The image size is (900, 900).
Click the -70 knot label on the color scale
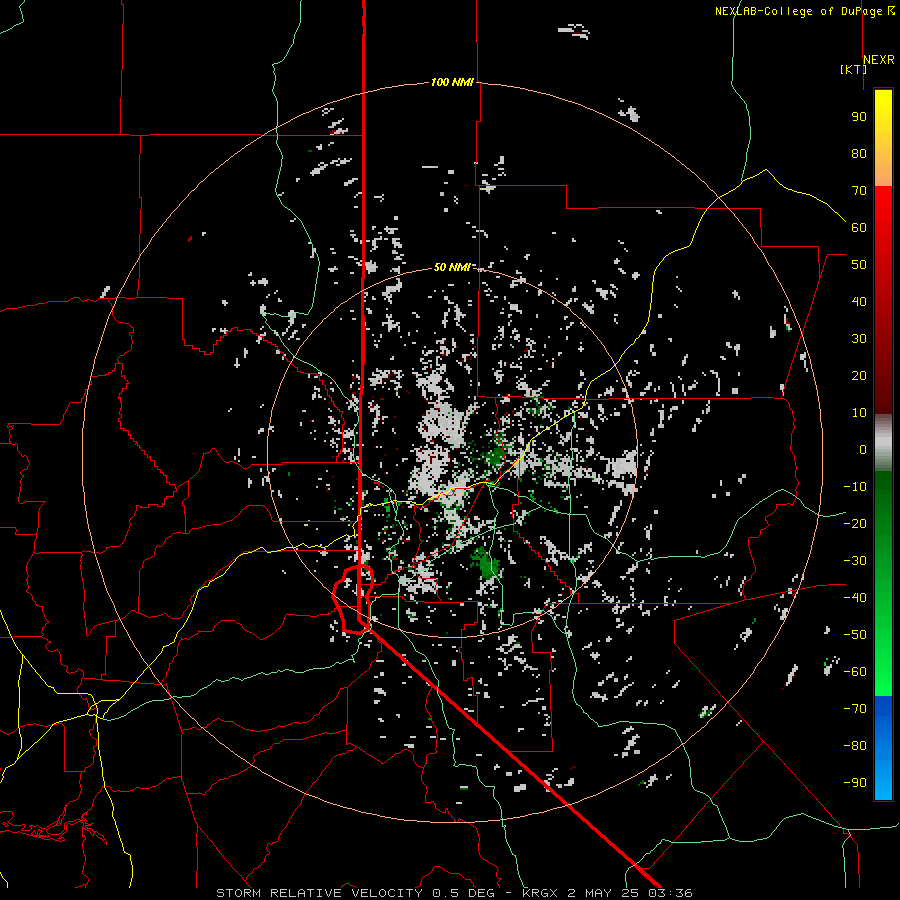(855, 709)
